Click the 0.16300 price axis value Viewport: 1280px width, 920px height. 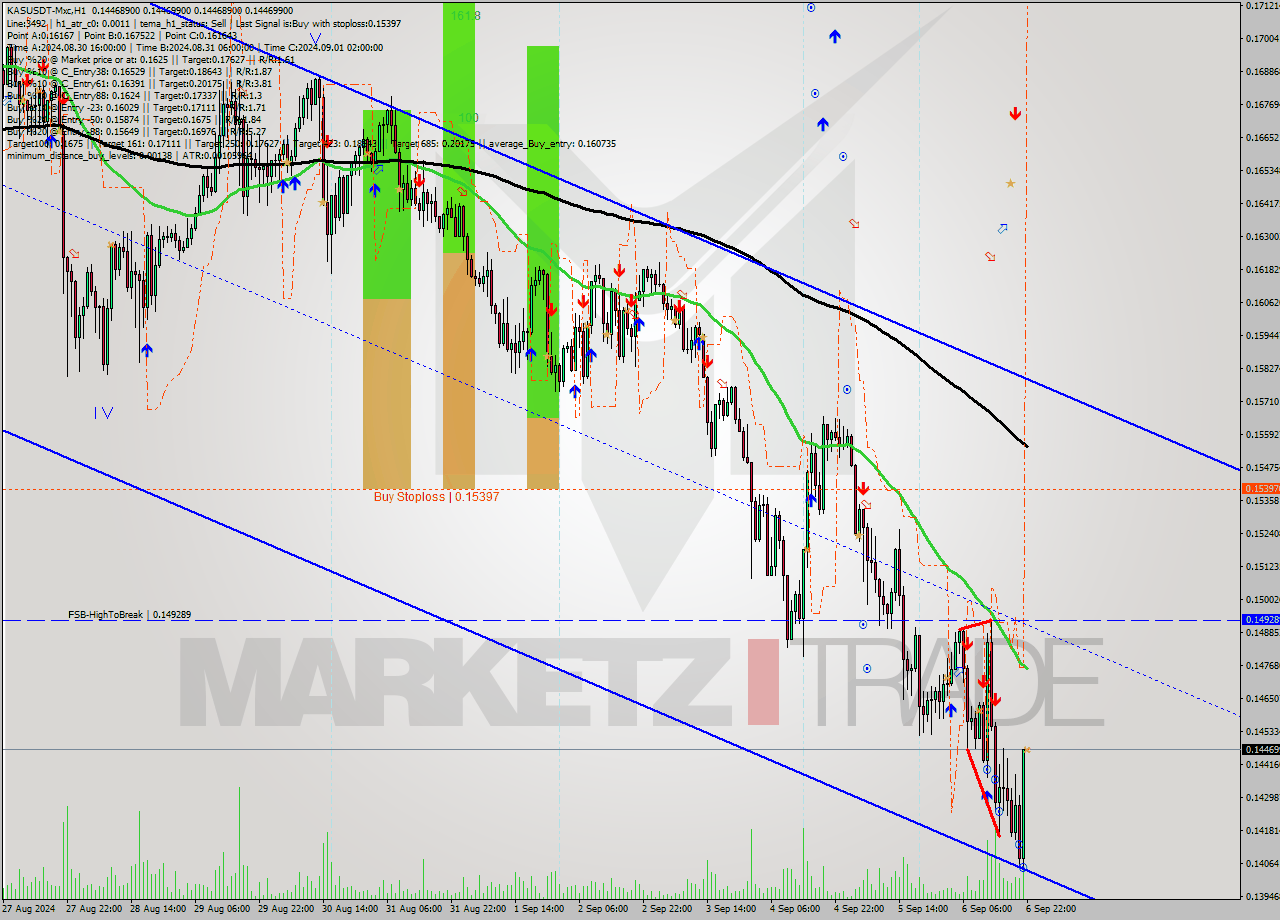pos(1262,237)
